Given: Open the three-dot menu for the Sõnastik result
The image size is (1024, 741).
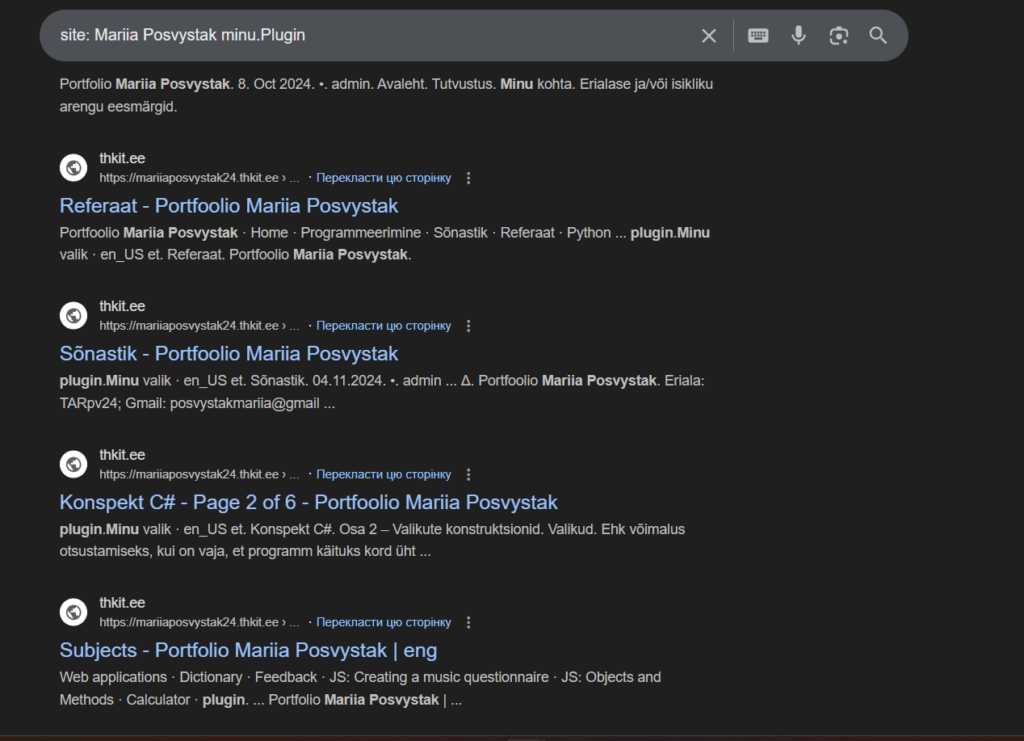Looking at the screenshot, I should coord(469,326).
